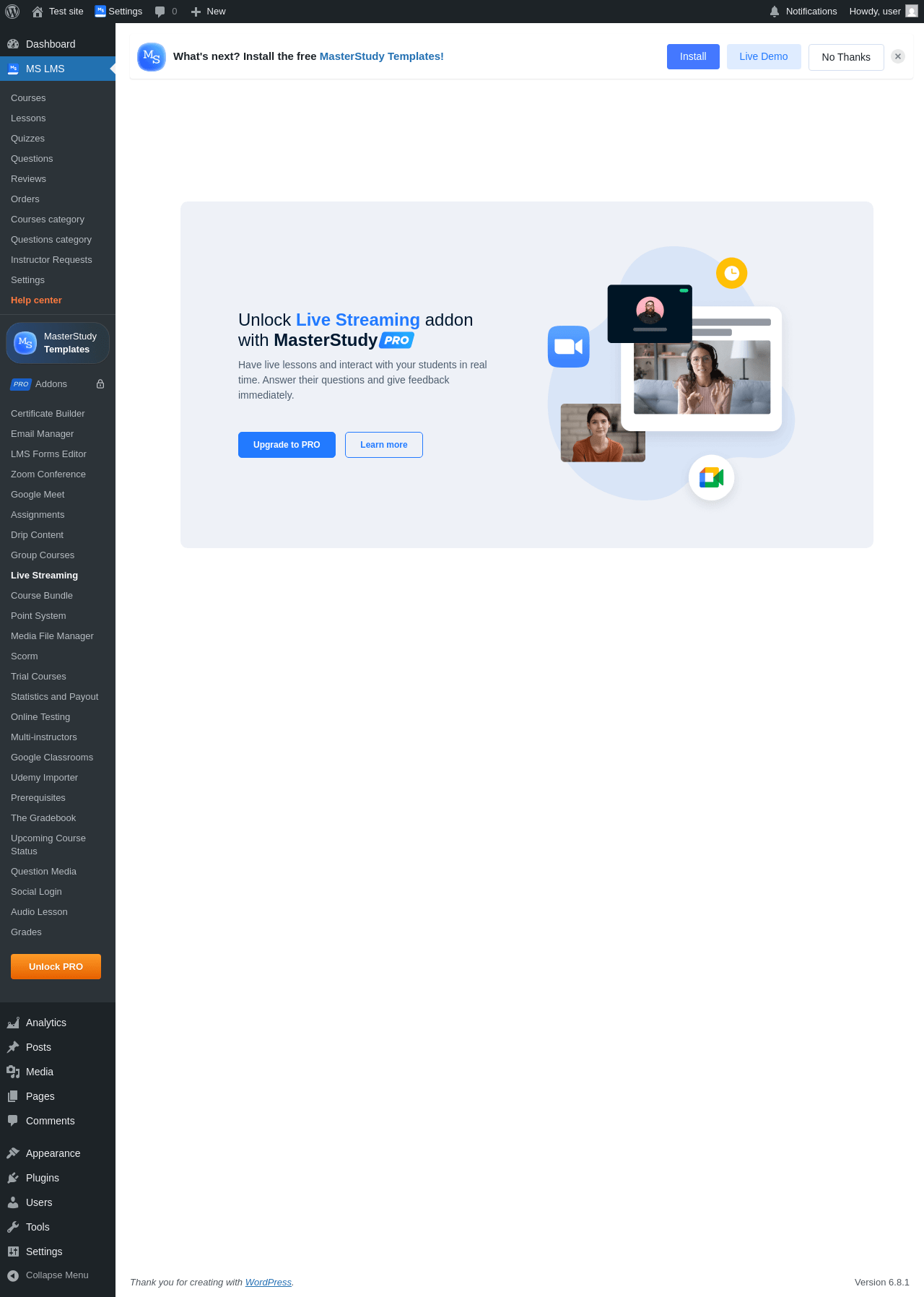Open Quizzes in the sidebar
This screenshot has width=924, height=1297.
[x=27, y=139]
